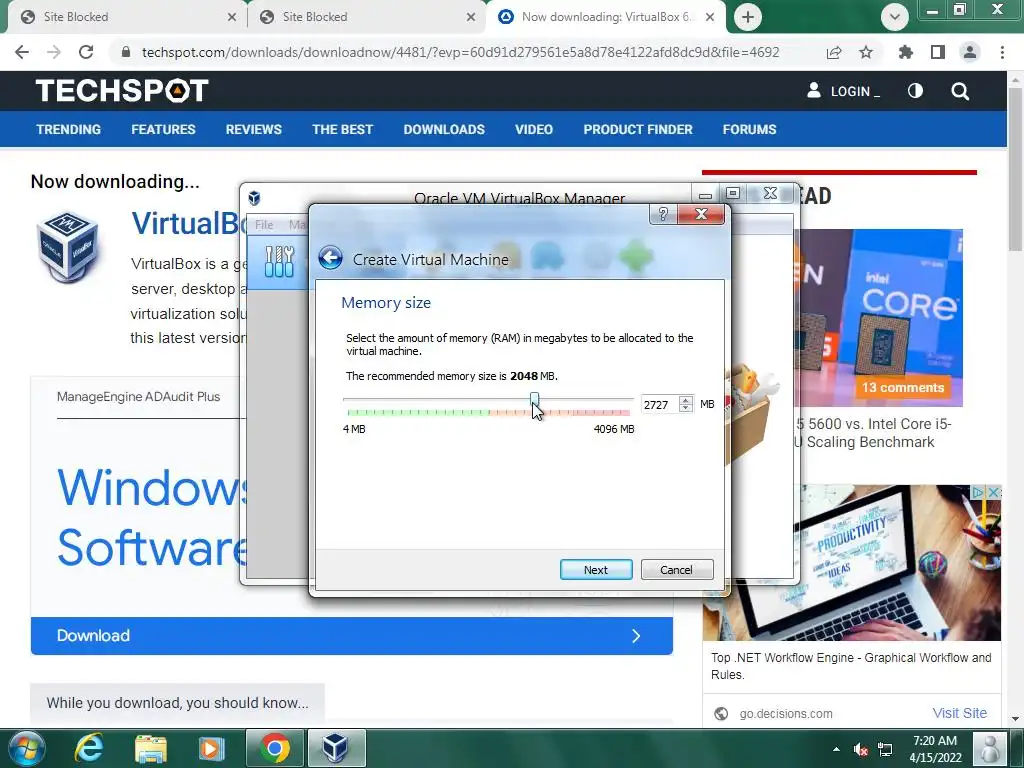Click the memory value field 2727

point(658,405)
